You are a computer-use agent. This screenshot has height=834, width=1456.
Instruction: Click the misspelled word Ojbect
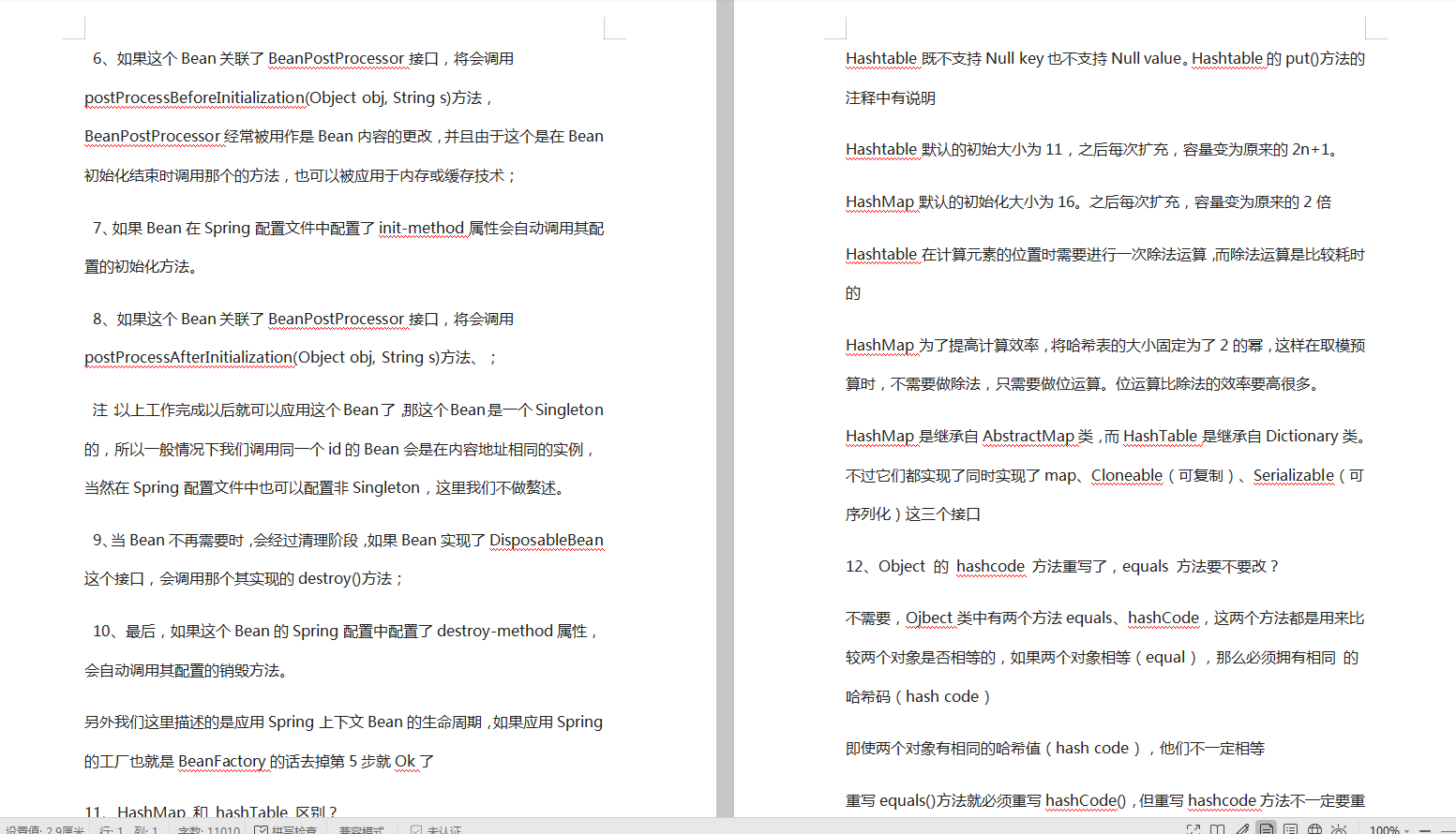tap(929, 618)
